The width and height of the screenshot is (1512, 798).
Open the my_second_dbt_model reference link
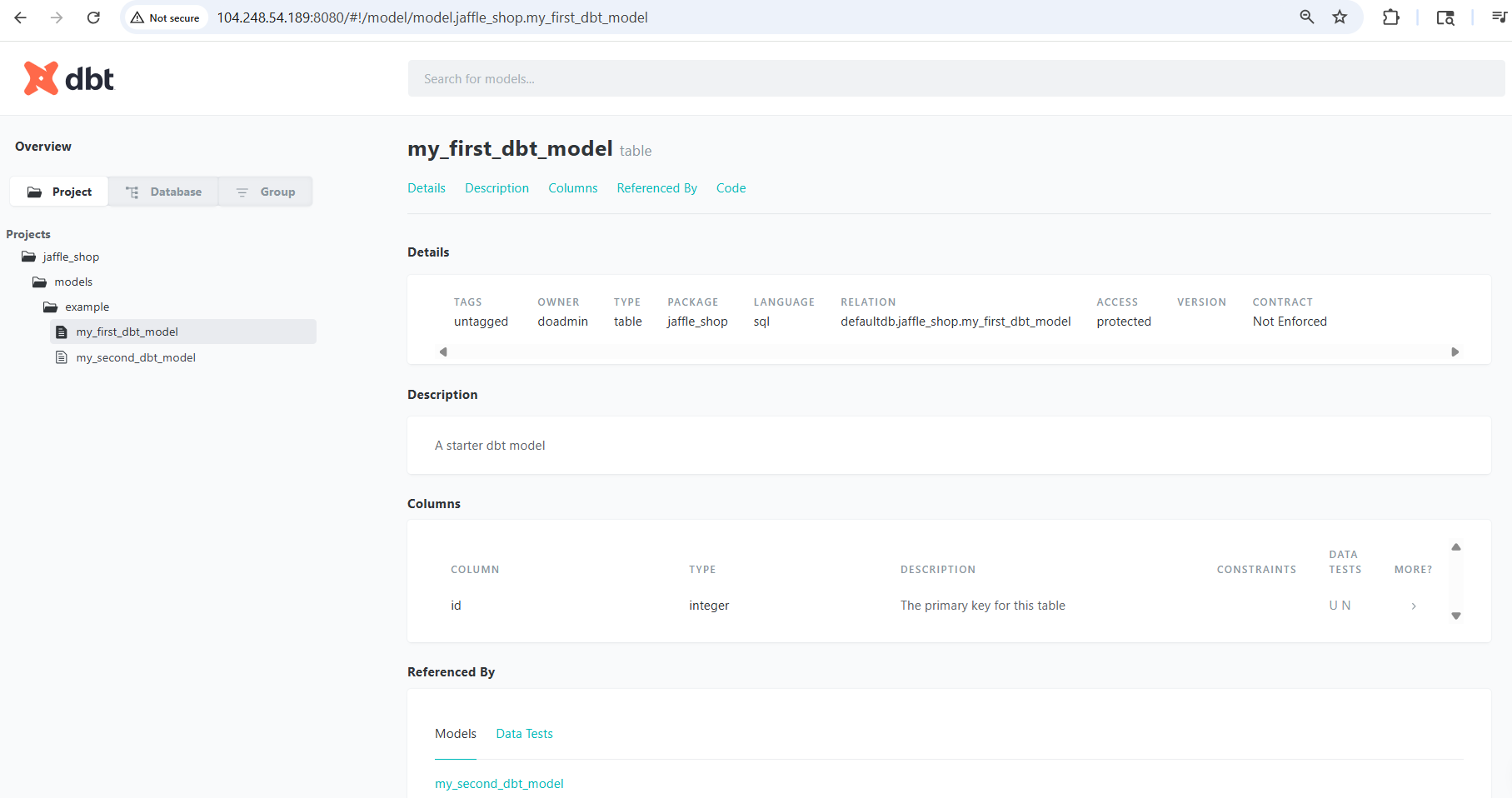point(499,784)
